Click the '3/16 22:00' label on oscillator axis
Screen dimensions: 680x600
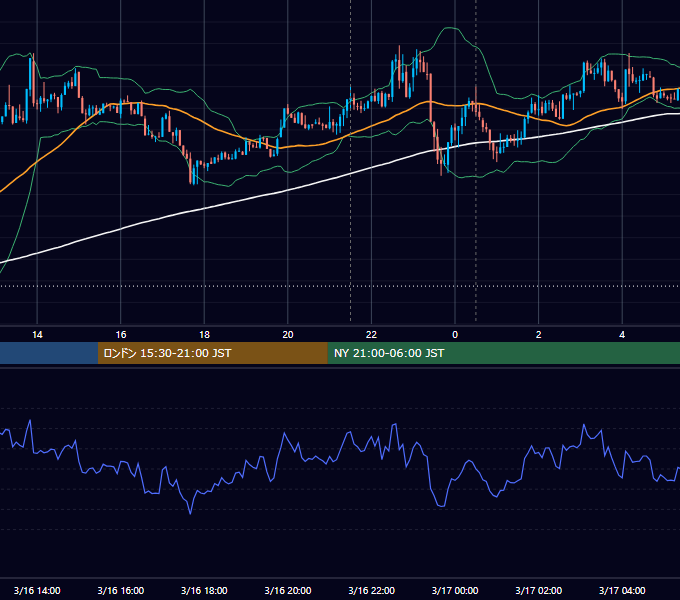(x=372, y=590)
